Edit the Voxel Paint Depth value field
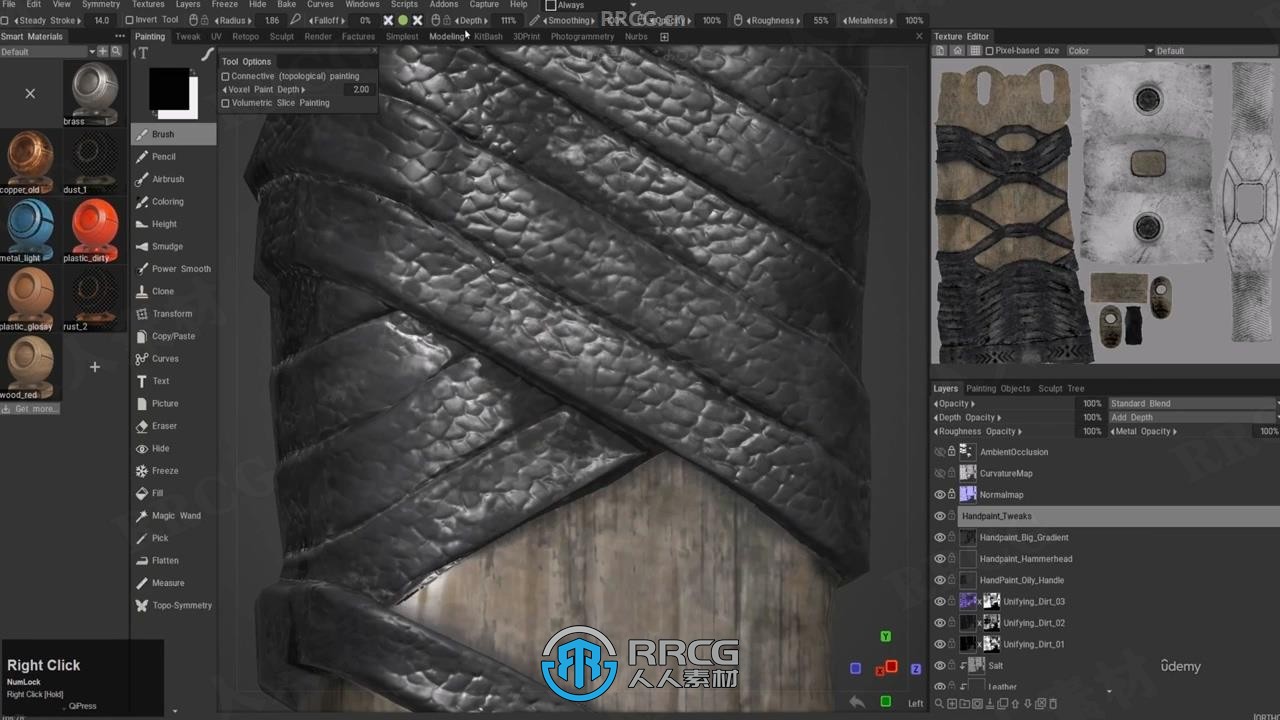Viewport: 1280px width, 720px height. pyautogui.click(x=358, y=90)
